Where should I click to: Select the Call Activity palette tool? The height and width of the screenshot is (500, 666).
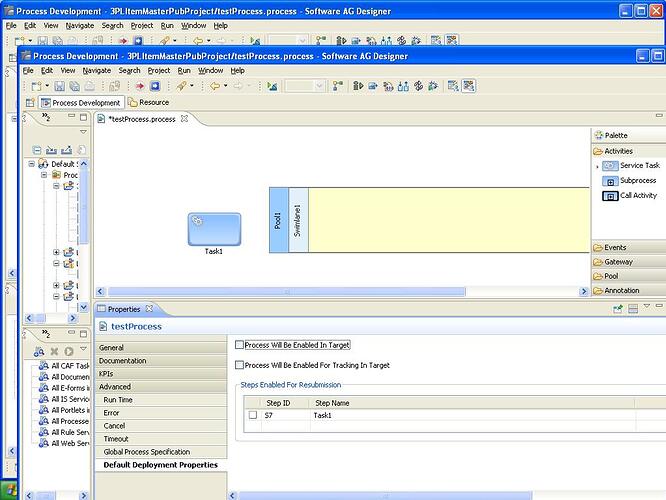629,195
